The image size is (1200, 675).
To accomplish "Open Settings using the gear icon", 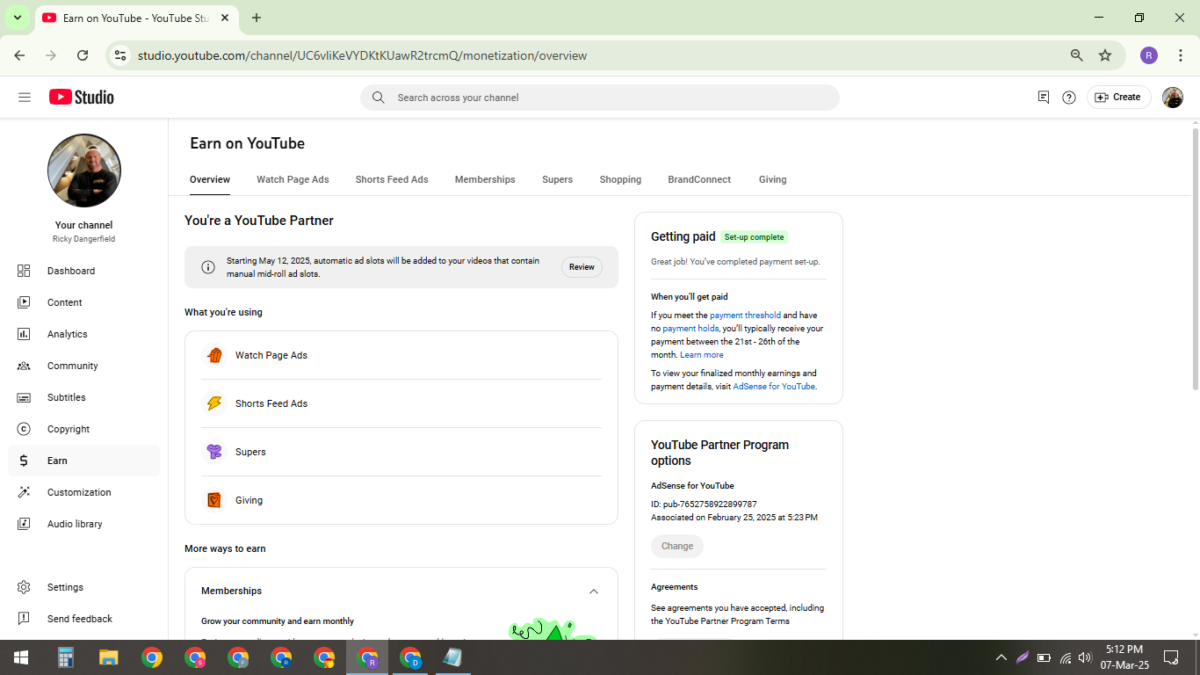I will [24, 587].
